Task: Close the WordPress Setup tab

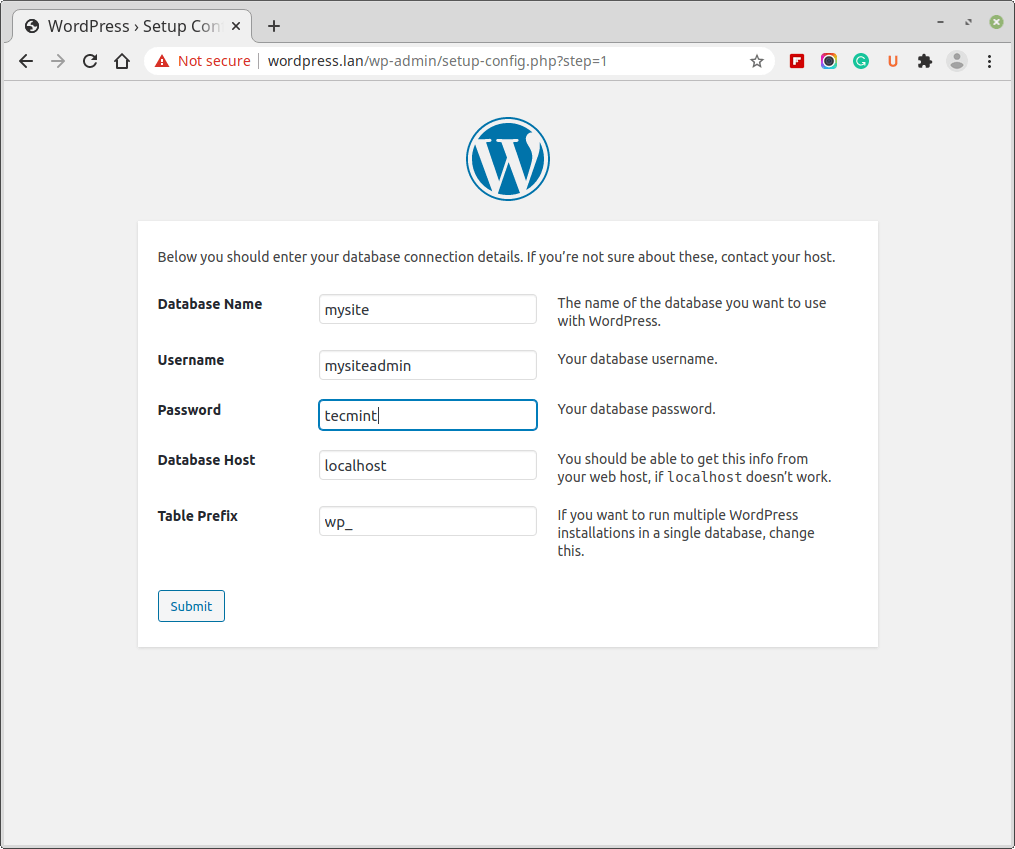Action: tap(236, 26)
